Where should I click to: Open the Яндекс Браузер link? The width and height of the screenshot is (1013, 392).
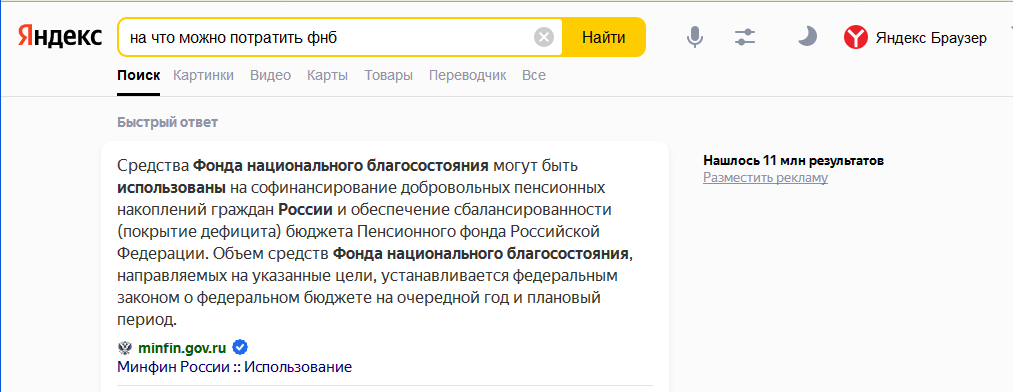click(931, 38)
